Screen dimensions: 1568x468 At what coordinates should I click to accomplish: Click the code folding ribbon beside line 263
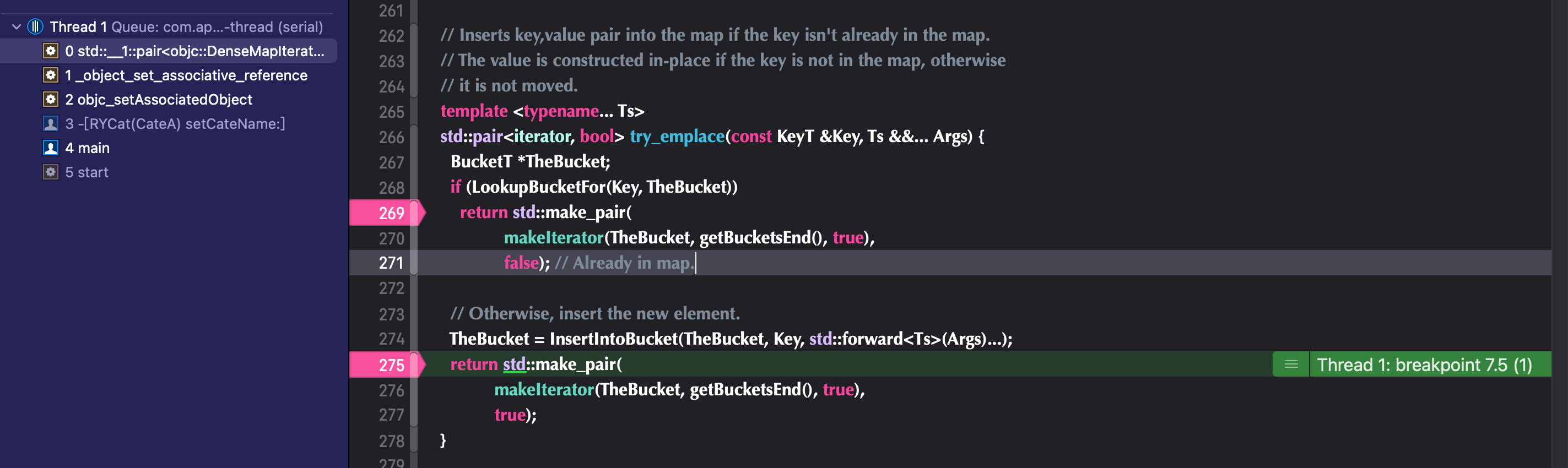pyautogui.click(x=414, y=61)
